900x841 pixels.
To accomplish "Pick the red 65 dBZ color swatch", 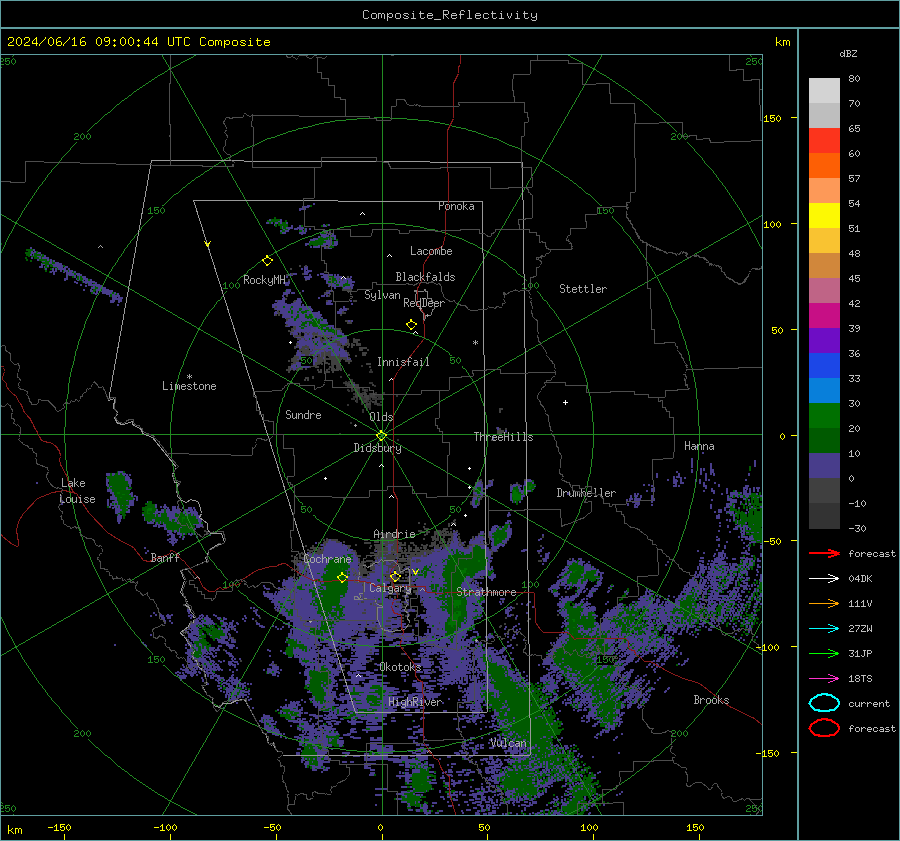I will pos(824,140).
